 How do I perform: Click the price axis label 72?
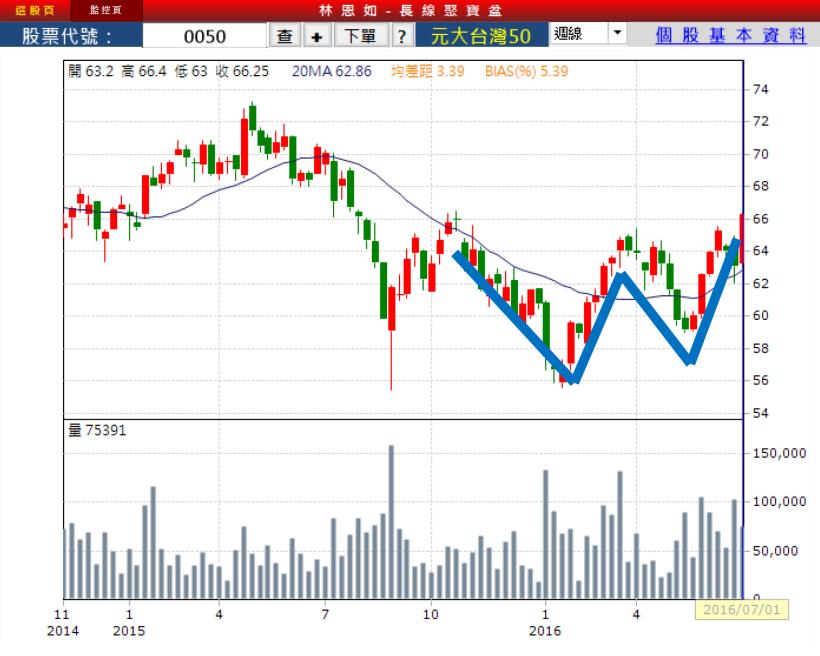tap(760, 121)
